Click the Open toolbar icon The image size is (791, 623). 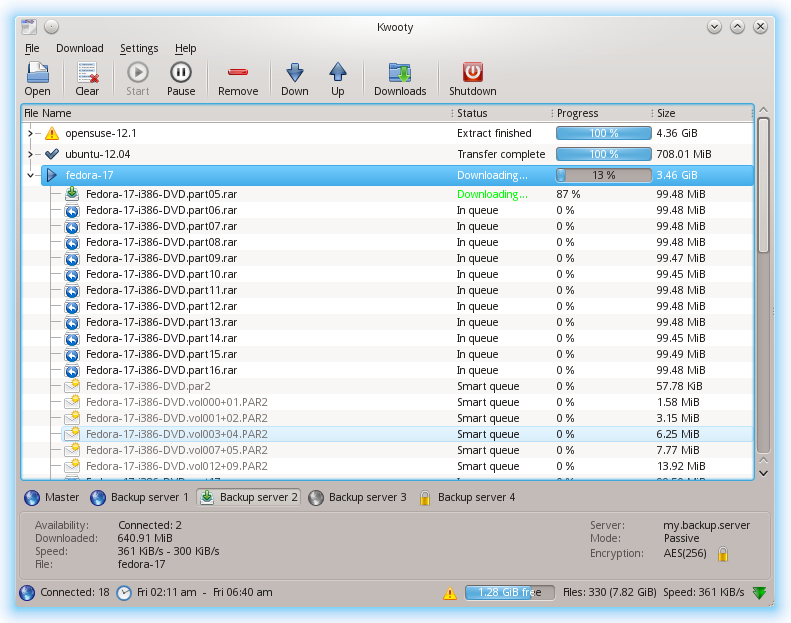[x=37, y=73]
